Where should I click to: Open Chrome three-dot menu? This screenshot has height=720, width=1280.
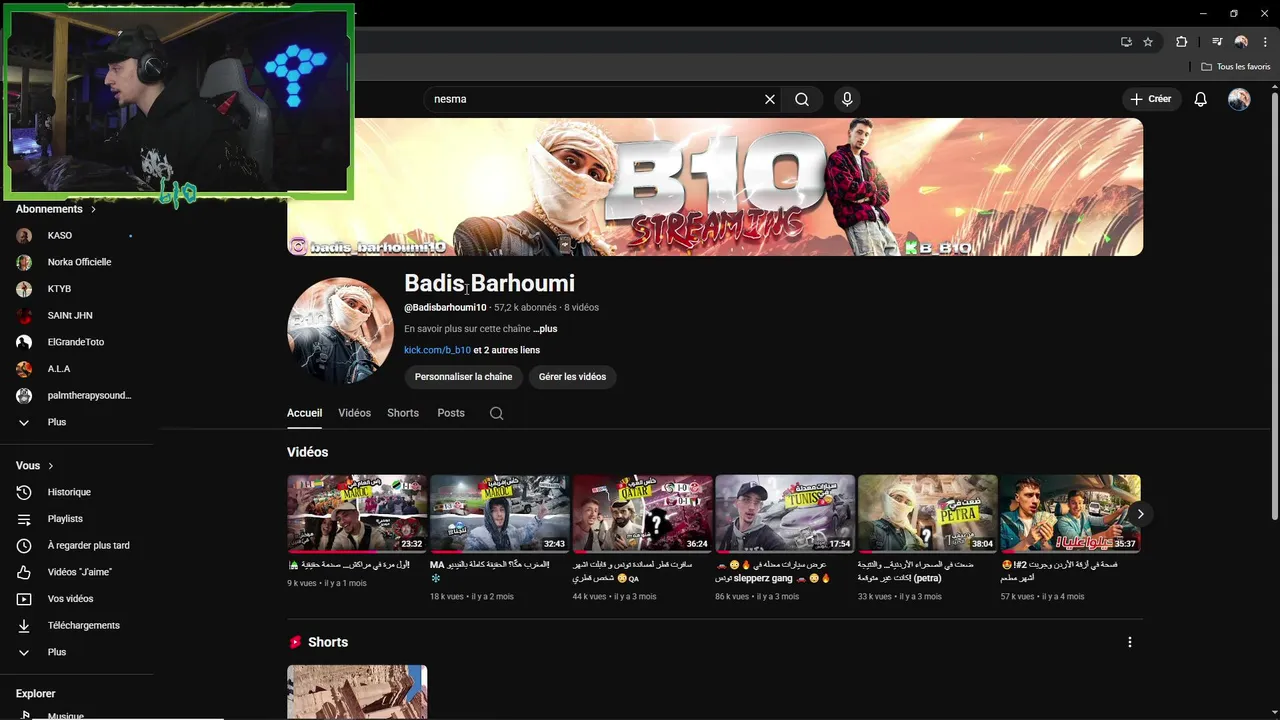pyautogui.click(x=1265, y=42)
